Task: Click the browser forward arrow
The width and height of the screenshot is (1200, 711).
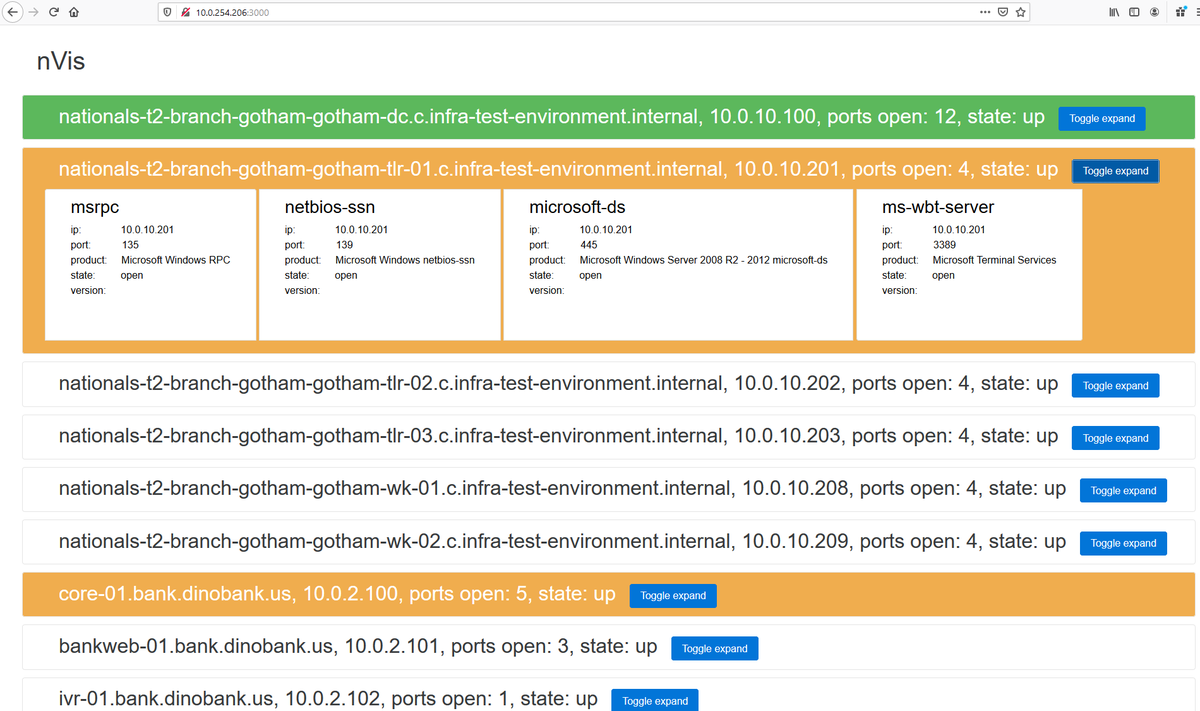Action: tap(31, 12)
